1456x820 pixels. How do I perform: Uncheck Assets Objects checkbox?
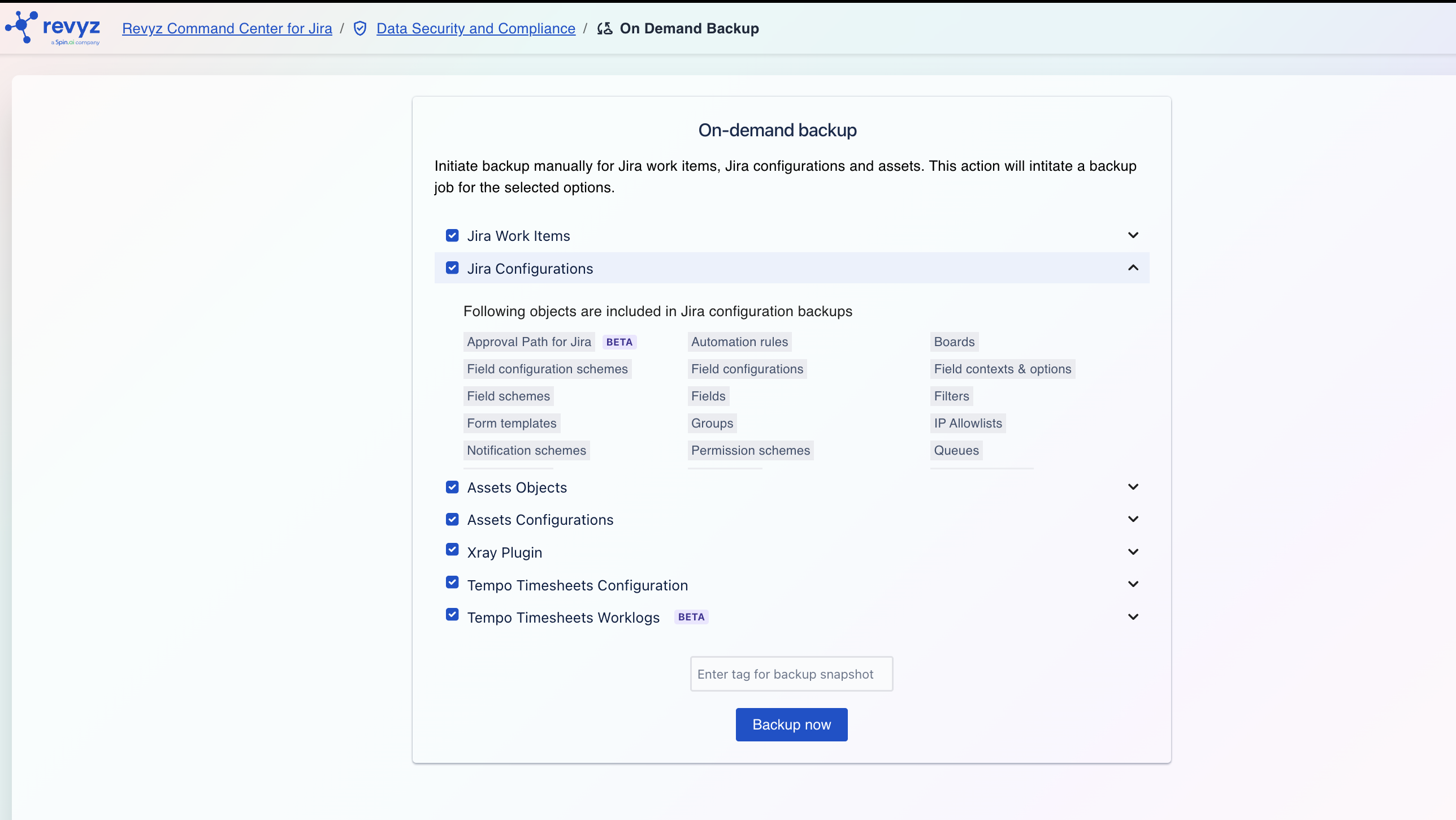[x=452, y=487]
